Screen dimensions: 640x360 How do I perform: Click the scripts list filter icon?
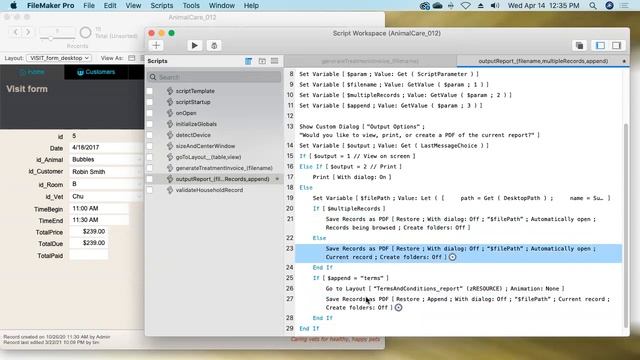[248, 61]
